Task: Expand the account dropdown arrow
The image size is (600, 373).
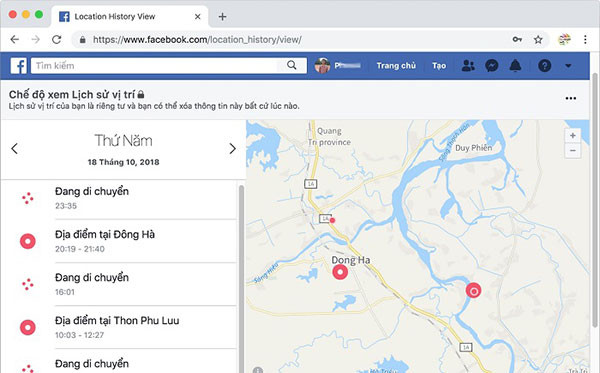Action: pyautogui.click(x=568, y=66)
